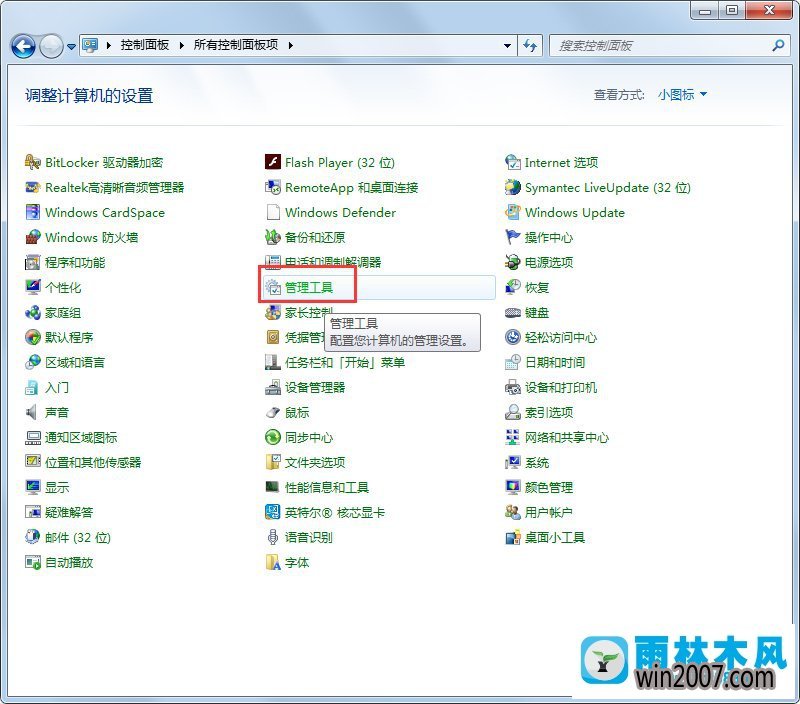Open 日期和时间 link
This screenshot has height=704, width=800.
pos(555,362)
